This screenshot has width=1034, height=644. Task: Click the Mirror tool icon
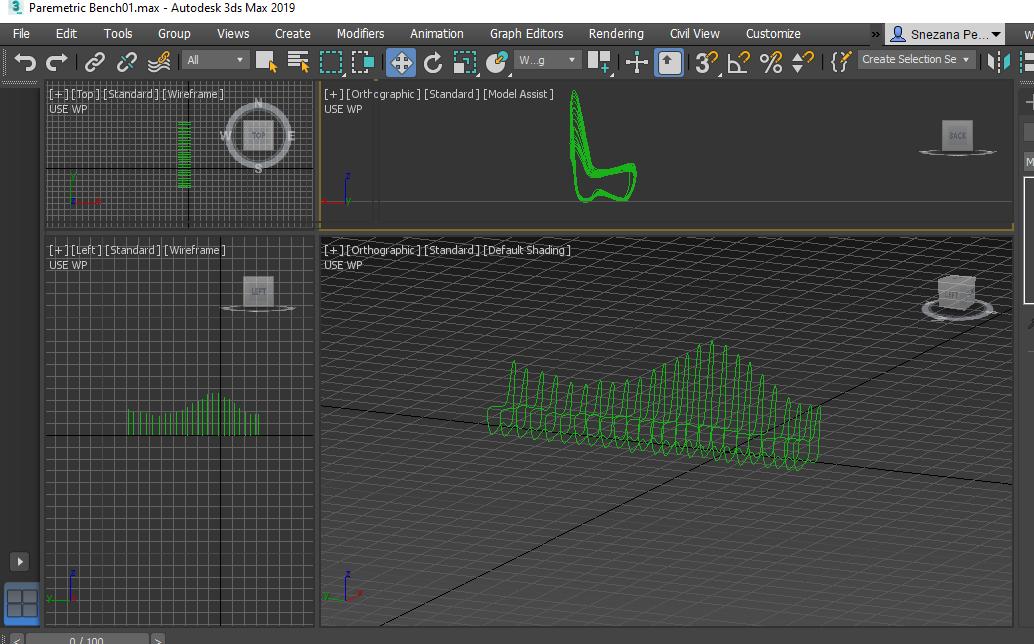(998, 62)
